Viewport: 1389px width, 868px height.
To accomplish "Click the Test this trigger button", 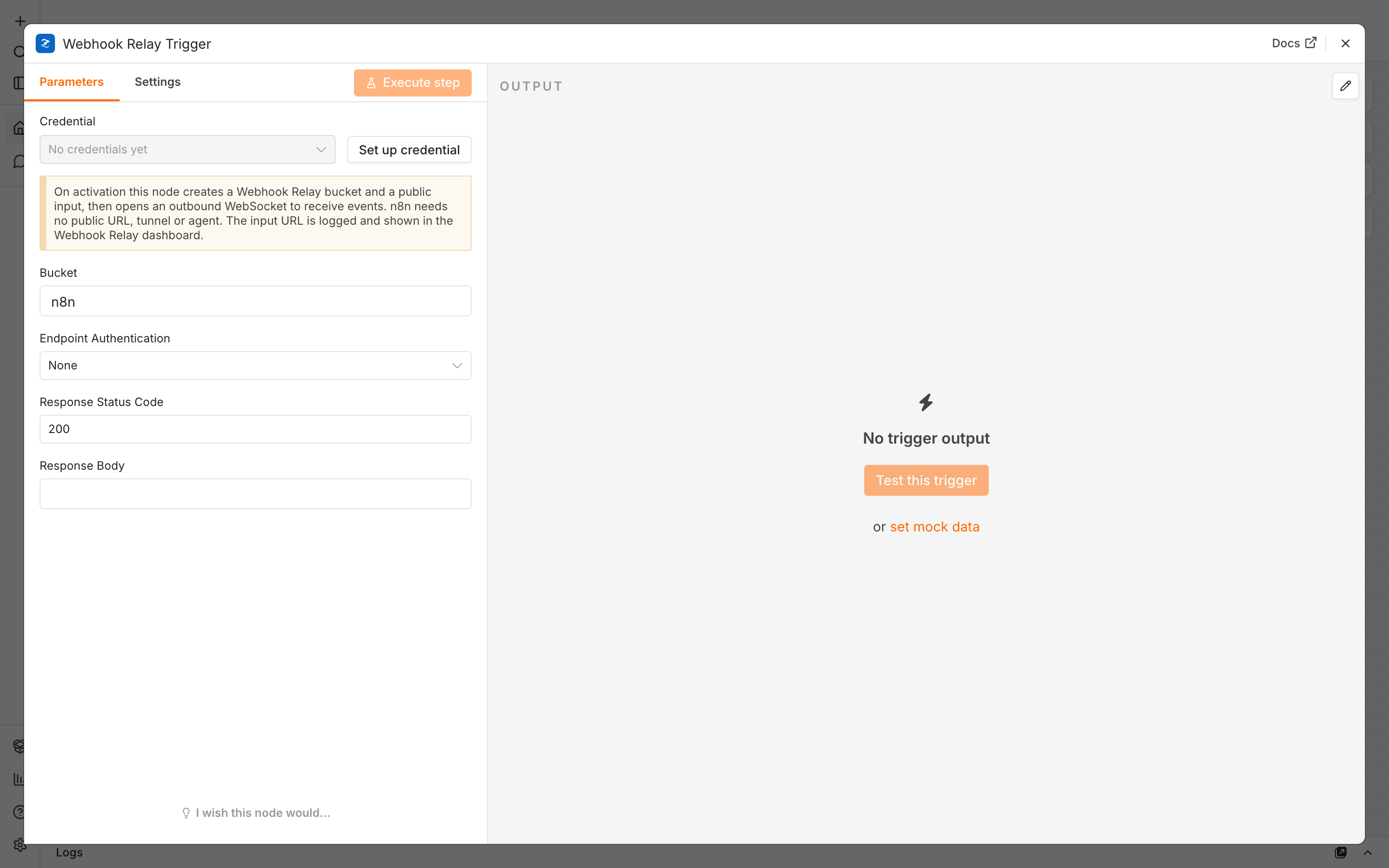I will (x=926, y=480).
